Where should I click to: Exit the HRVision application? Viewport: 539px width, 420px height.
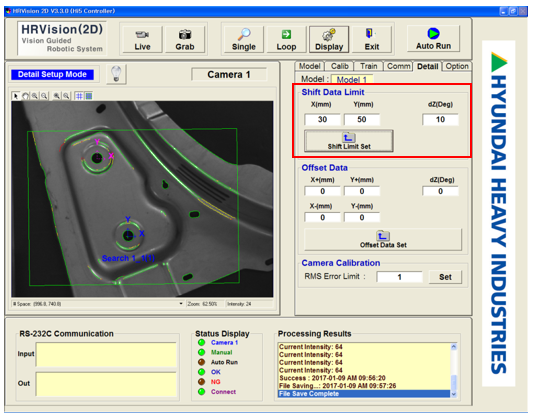coord(372,40)
